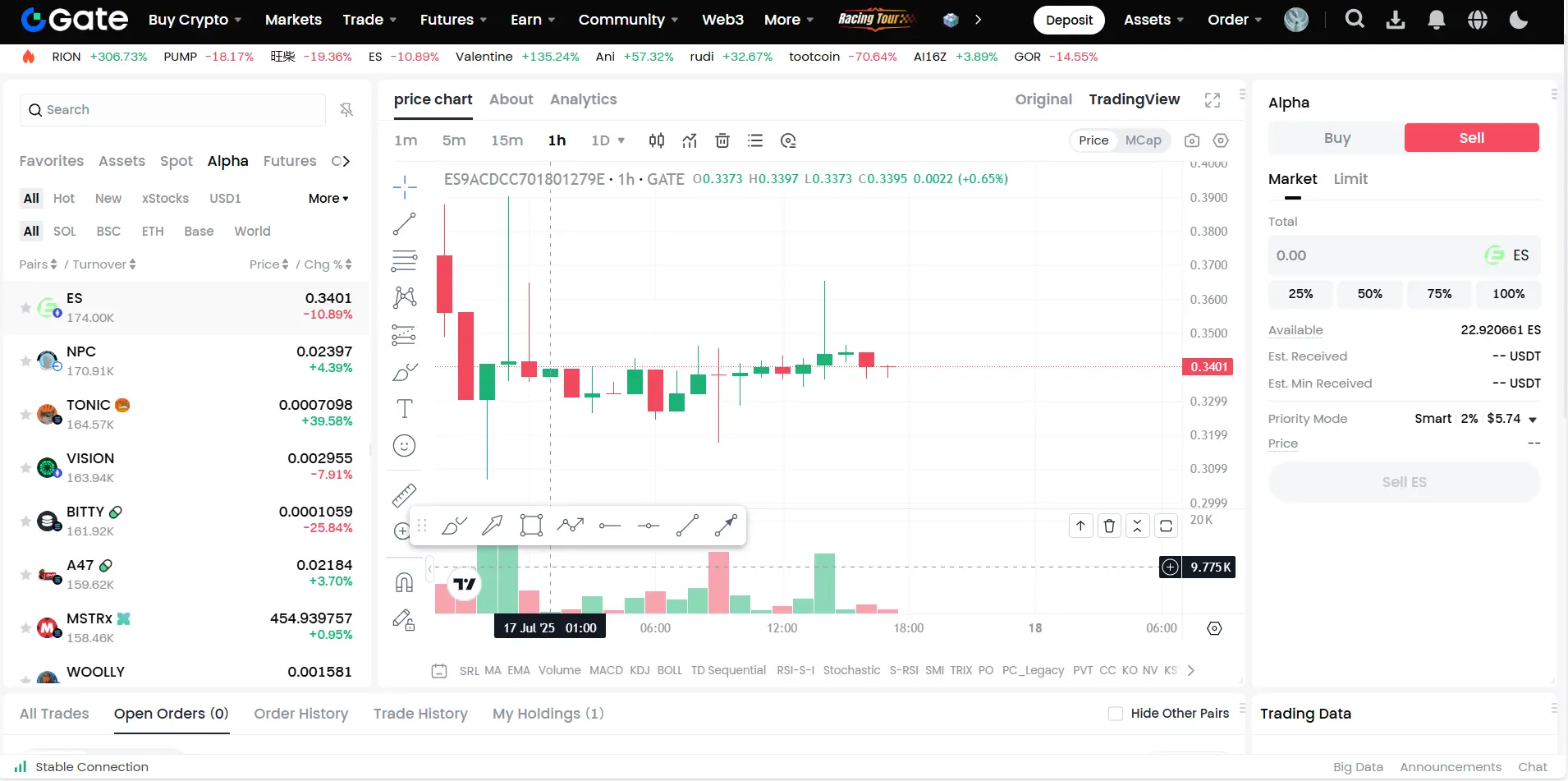Switch chart display to Price
Screen dimensions: 1568x781
[x=1093, y=140]
